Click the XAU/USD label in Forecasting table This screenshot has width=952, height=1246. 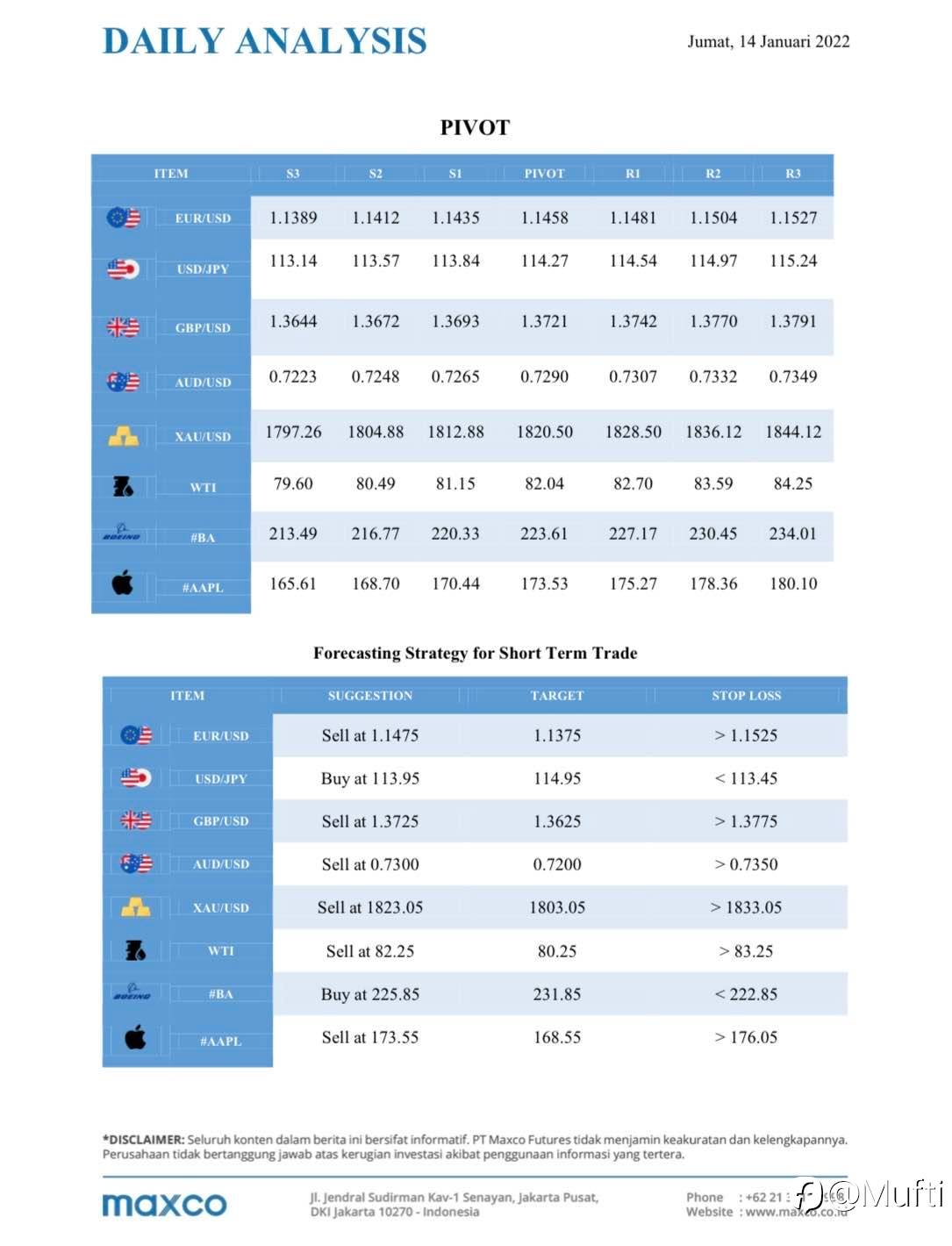(221, 908)
